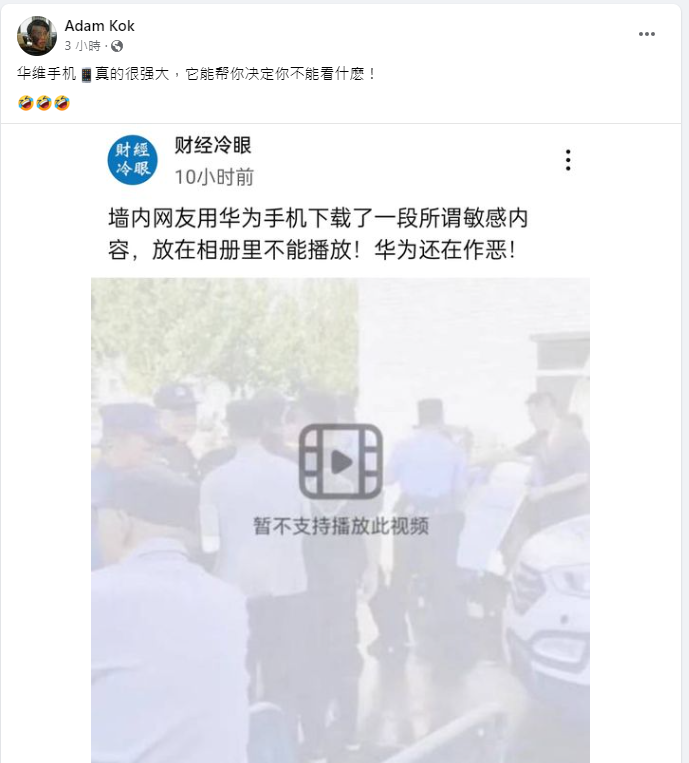Click the shared post text about 华为手机
The image size is (689, 763).
[318, 234]
